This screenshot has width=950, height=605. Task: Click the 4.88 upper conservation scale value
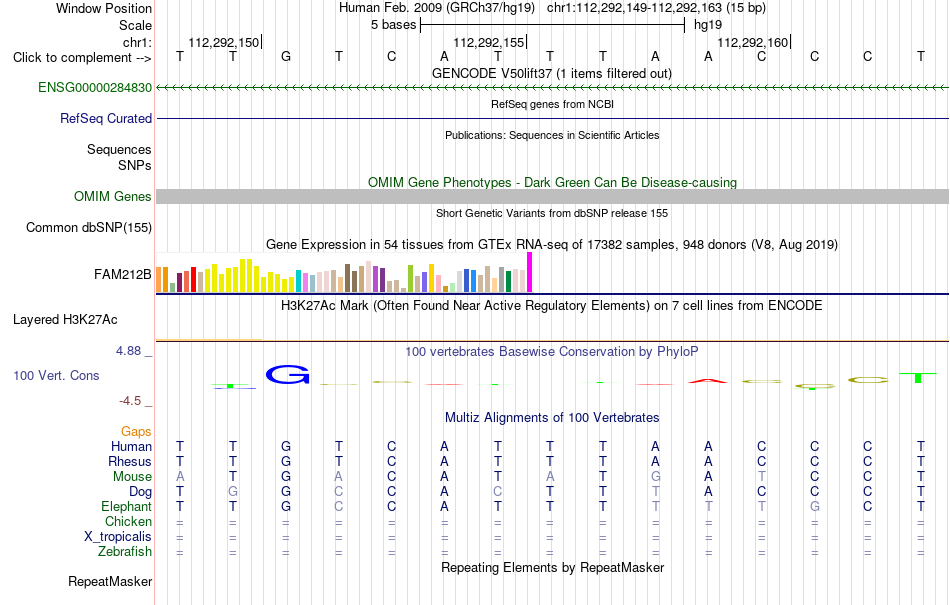click(128, 351)
